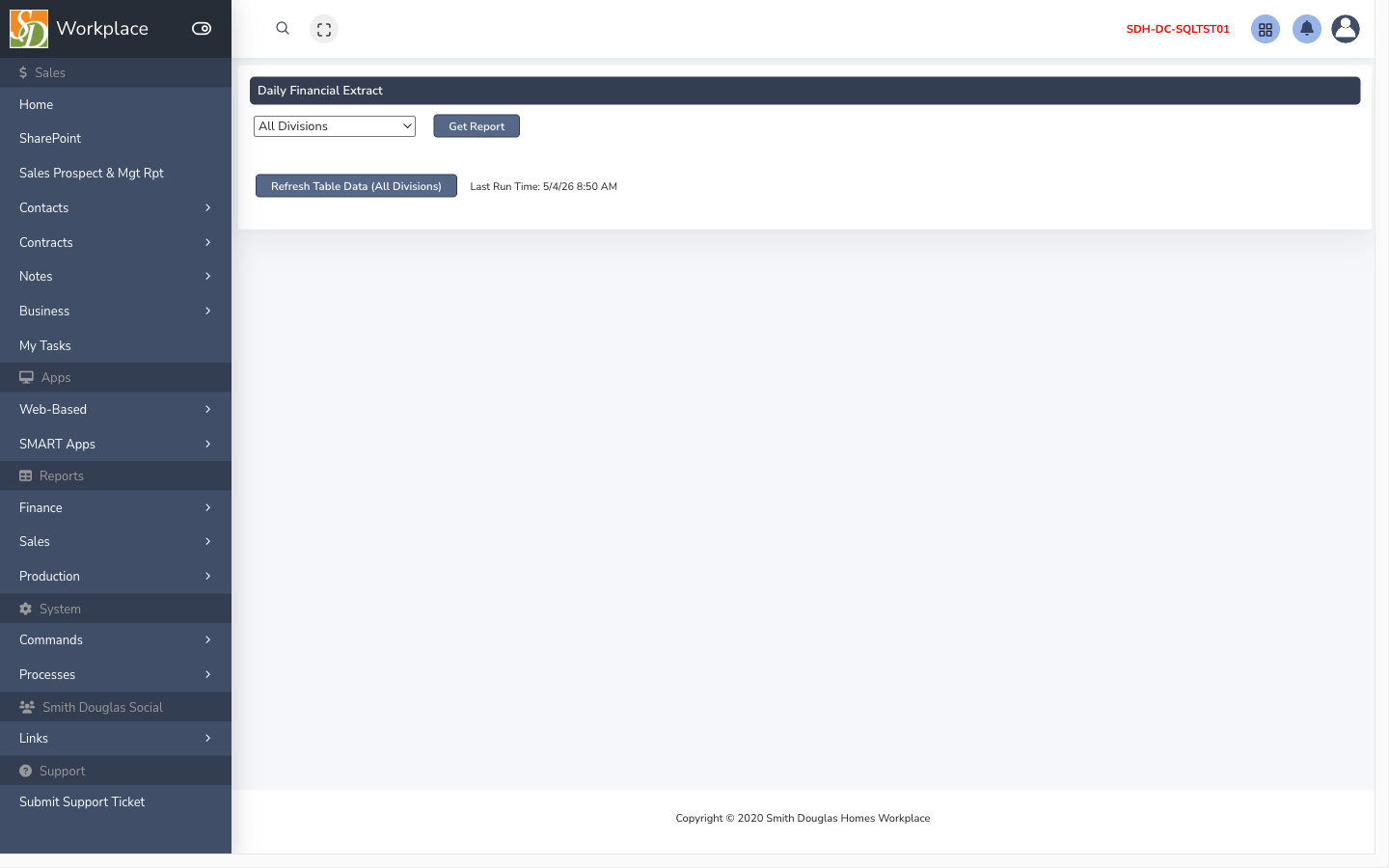Open SharePoint link in sidebar
This screenshot has height=868, width=1389.
tap(50, 138)
